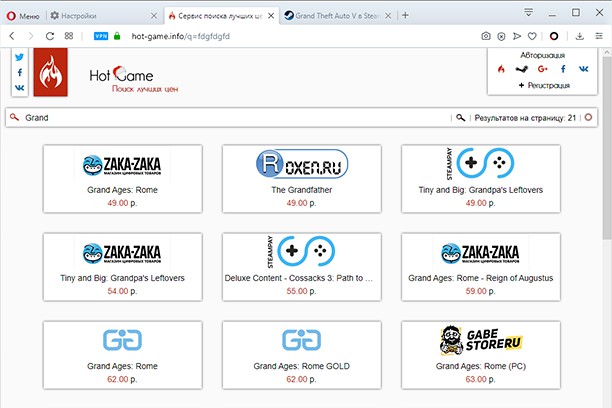Open the downloads panel icon

pos(580,36)
